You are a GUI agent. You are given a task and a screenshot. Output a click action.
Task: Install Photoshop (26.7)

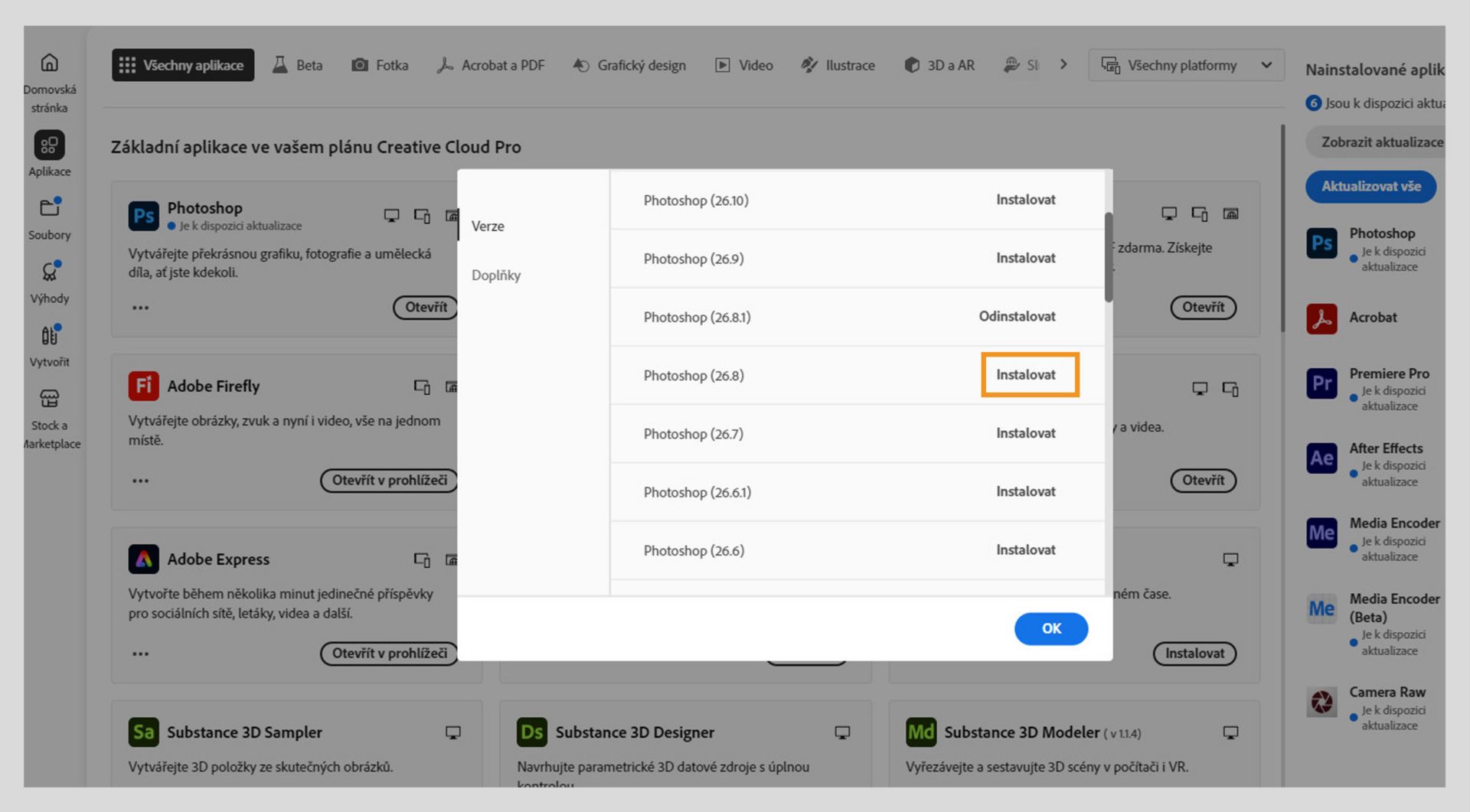pyautogui.click(x=1025, y=433)
